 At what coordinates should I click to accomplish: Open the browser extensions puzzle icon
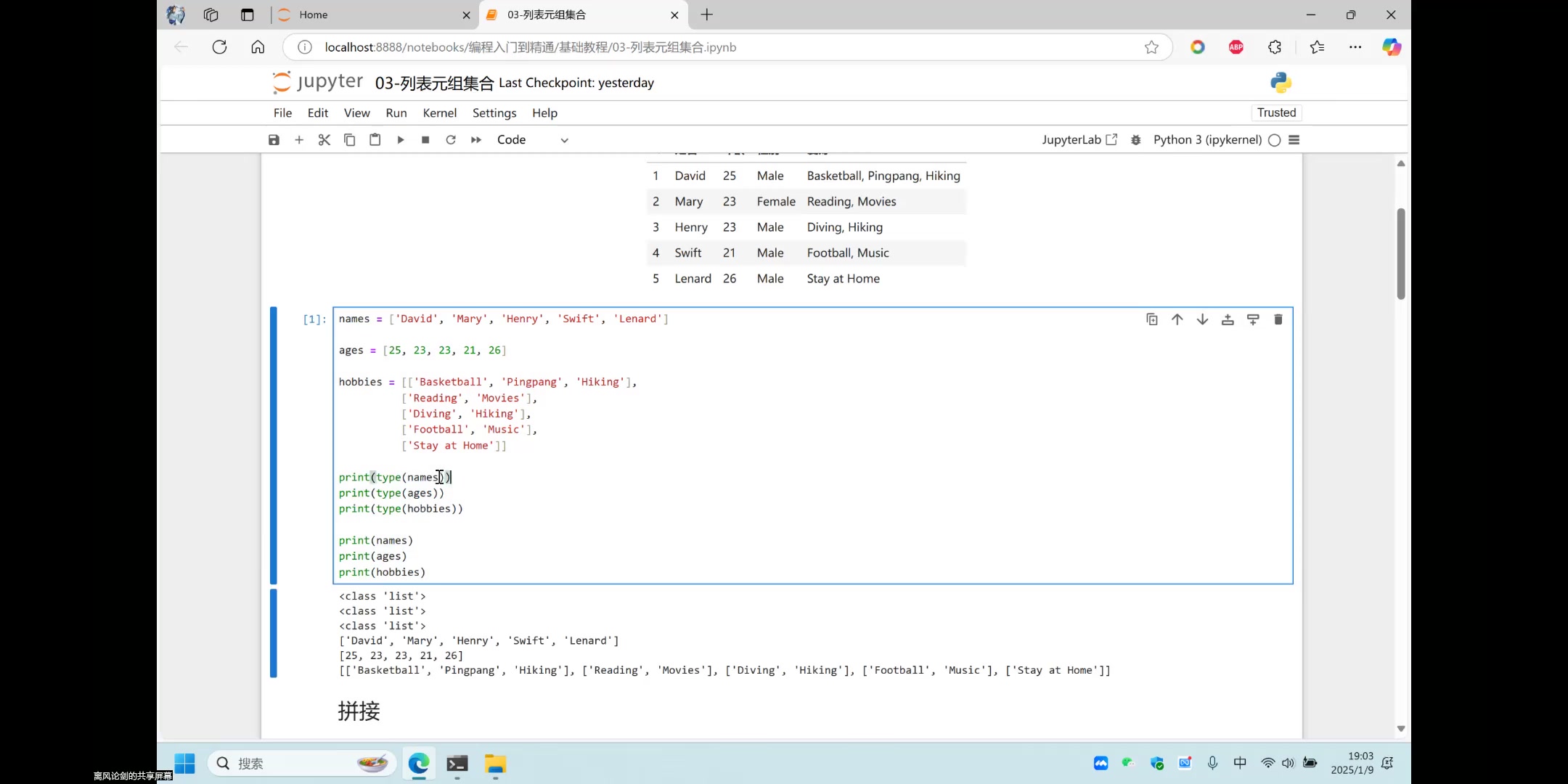(1275, 47)
